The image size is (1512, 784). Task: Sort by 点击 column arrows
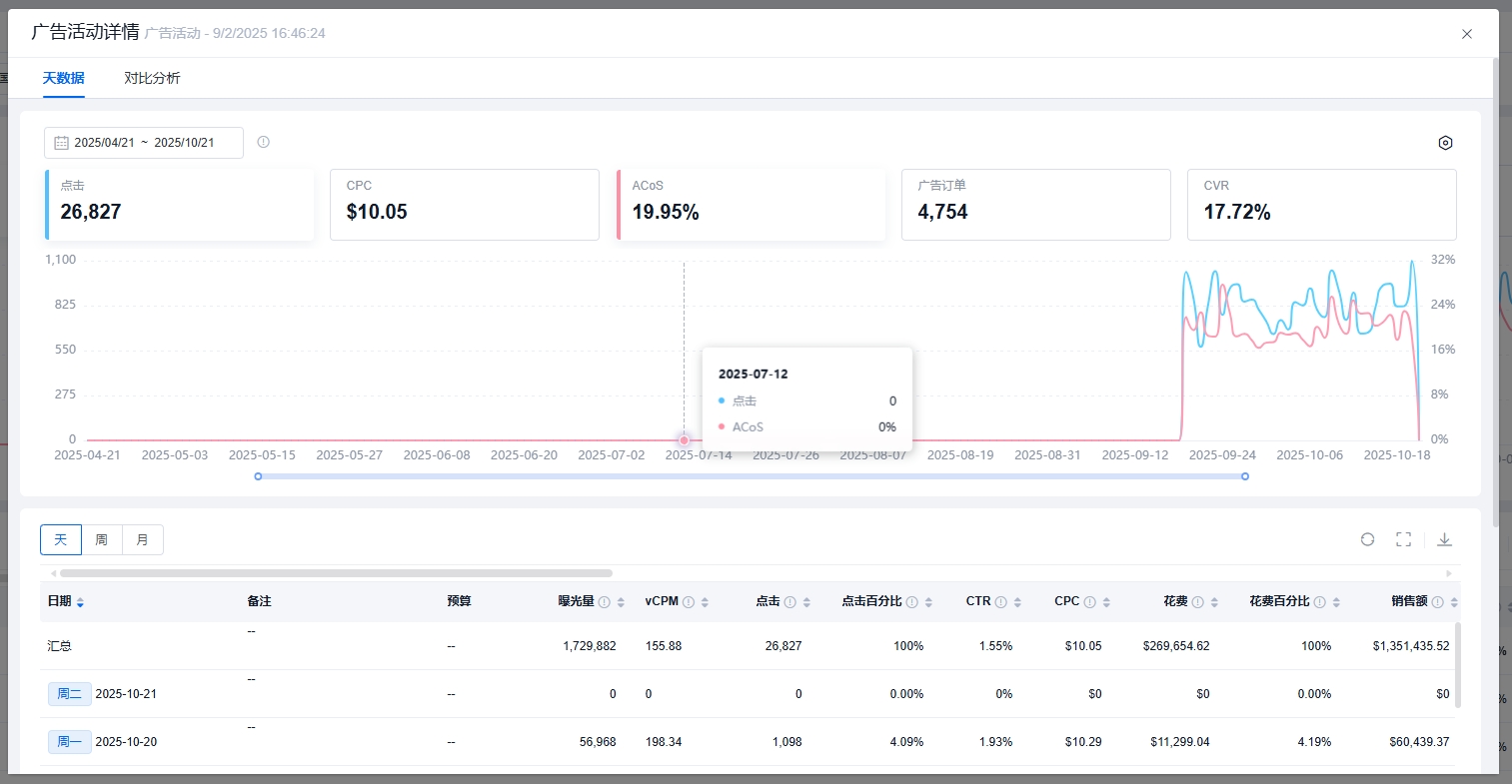[806, 602]
